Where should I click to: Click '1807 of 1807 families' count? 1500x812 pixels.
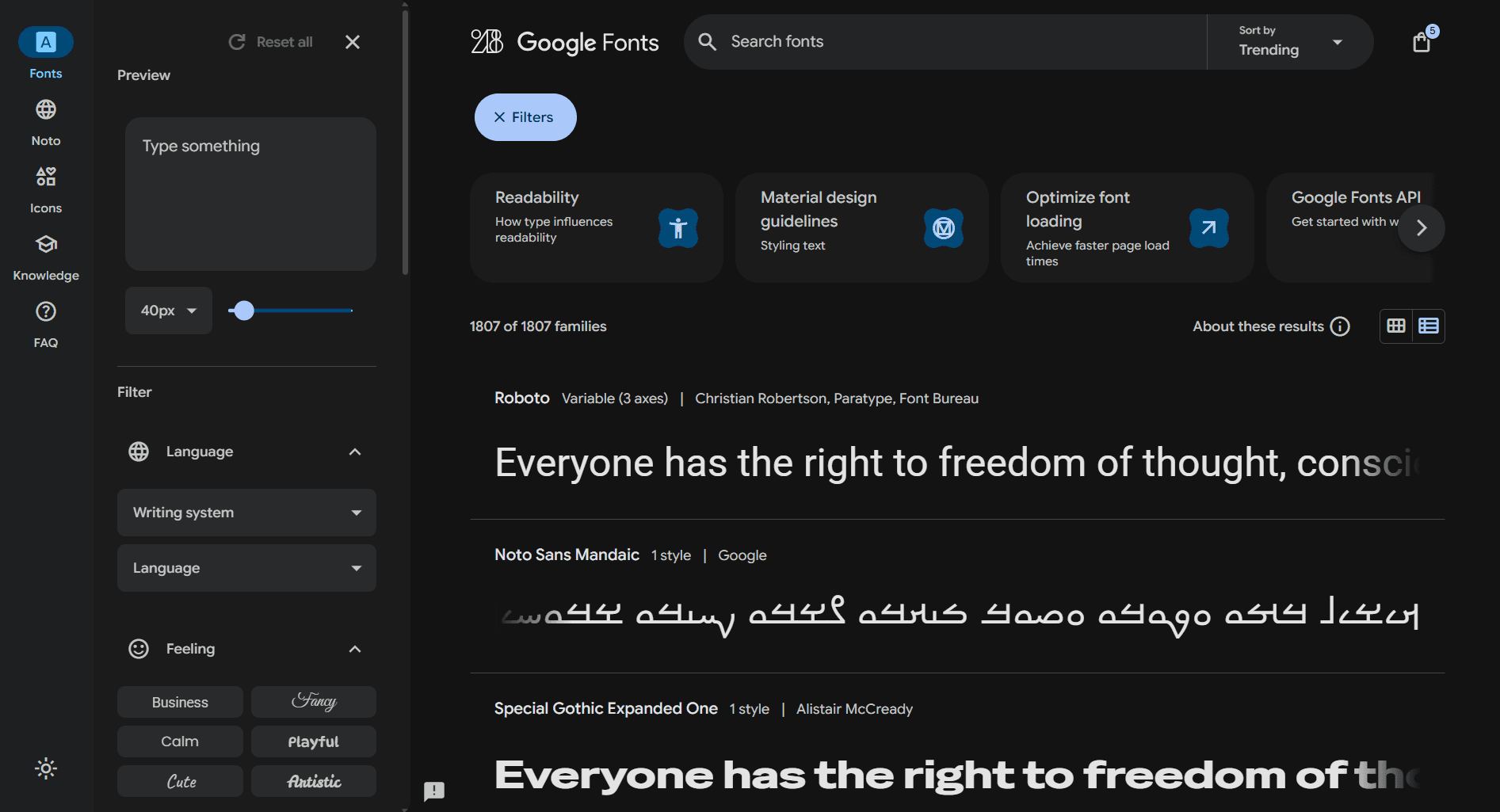pyautogui.click(x=538, y=326)
